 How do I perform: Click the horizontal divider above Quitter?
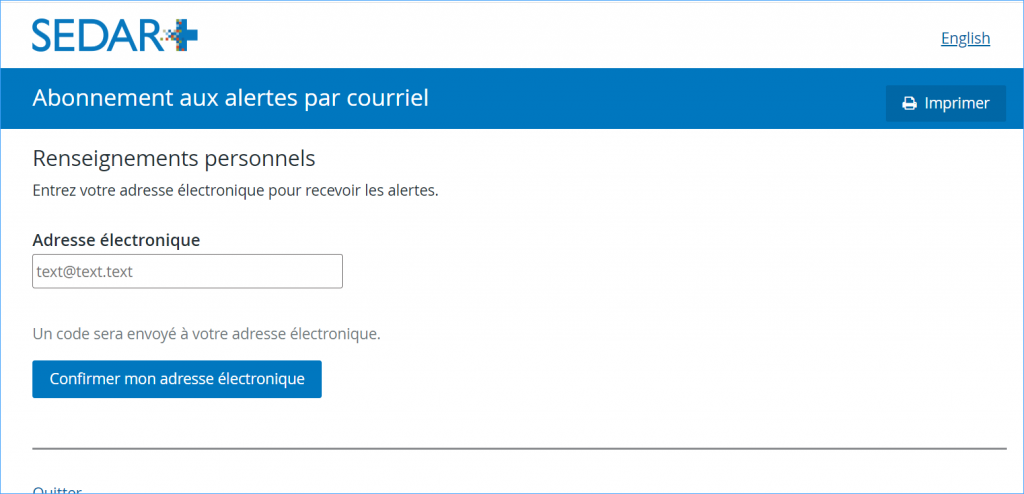[519, 449]
